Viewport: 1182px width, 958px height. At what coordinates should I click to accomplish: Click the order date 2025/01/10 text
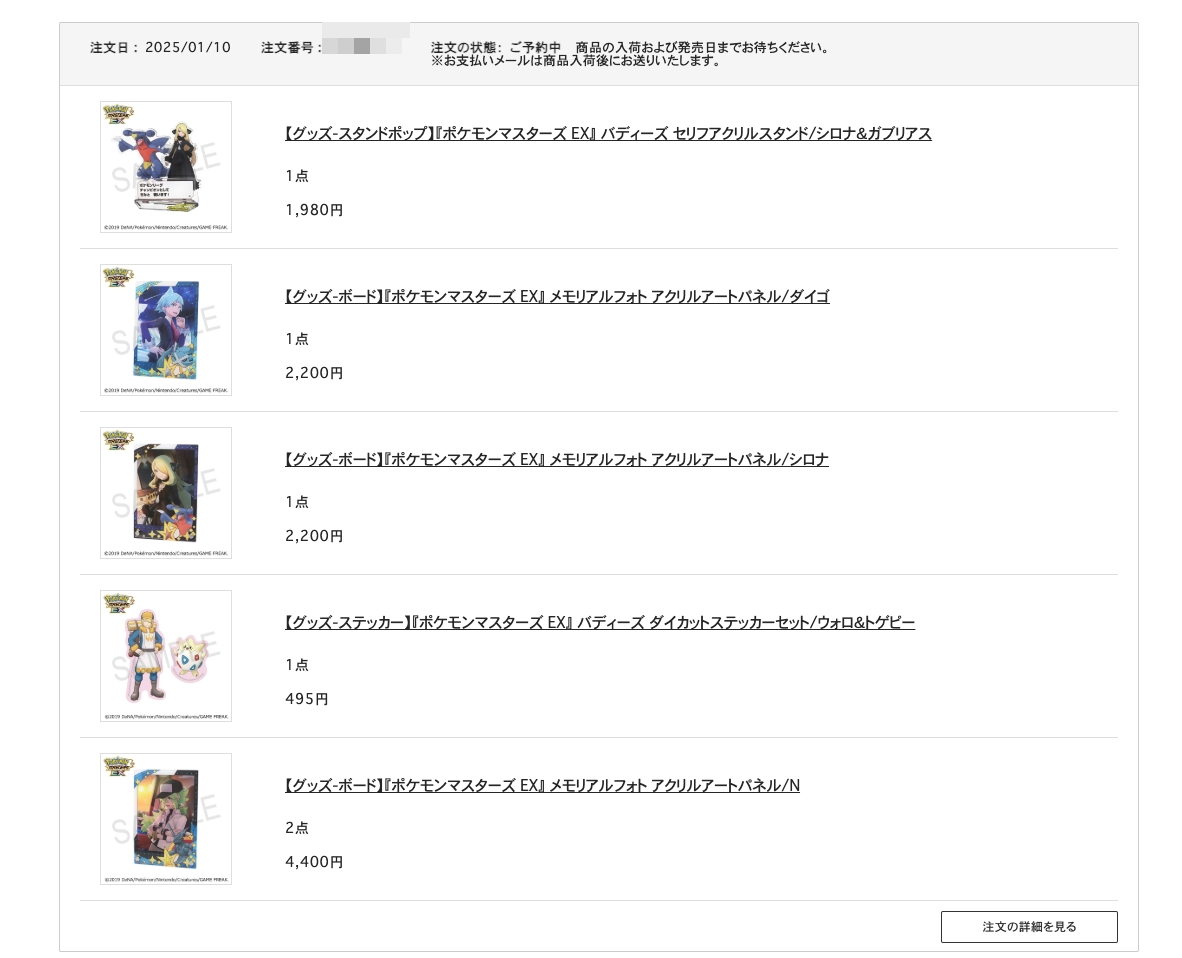[188, 47]
